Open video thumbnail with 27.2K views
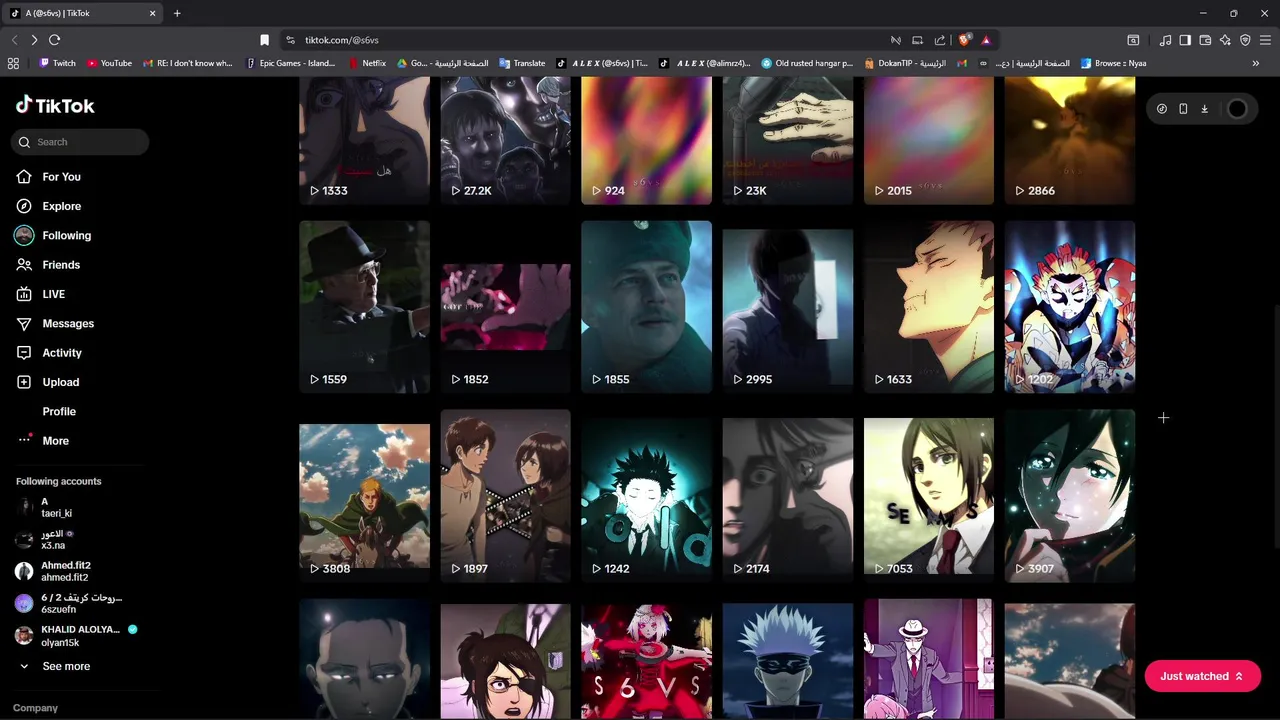 point(505,141)
